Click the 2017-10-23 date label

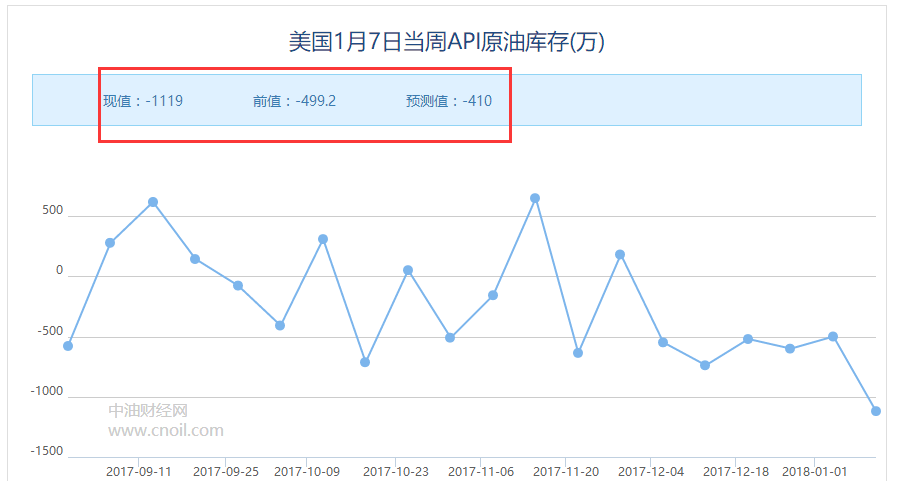click(x=396, y=471)
